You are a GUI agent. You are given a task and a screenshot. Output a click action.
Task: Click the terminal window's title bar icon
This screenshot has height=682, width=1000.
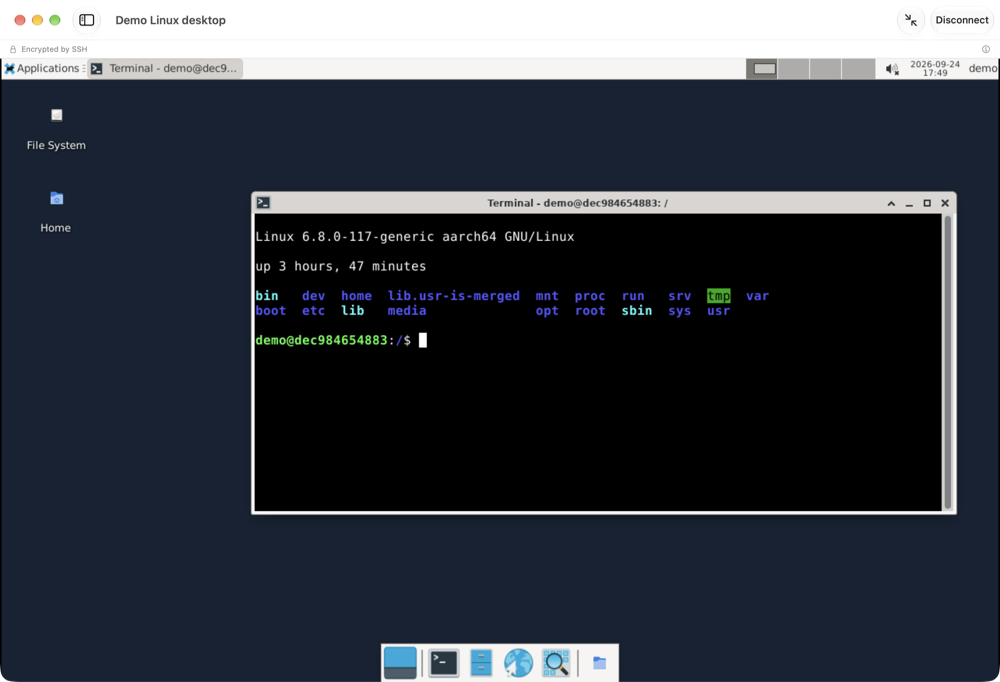[x=263, y=203]
